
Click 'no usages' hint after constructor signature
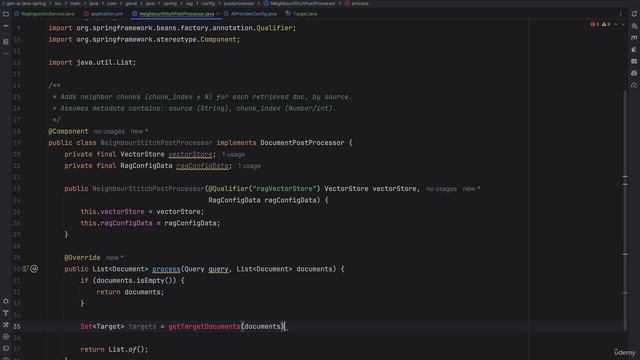[x=441, y=189]
